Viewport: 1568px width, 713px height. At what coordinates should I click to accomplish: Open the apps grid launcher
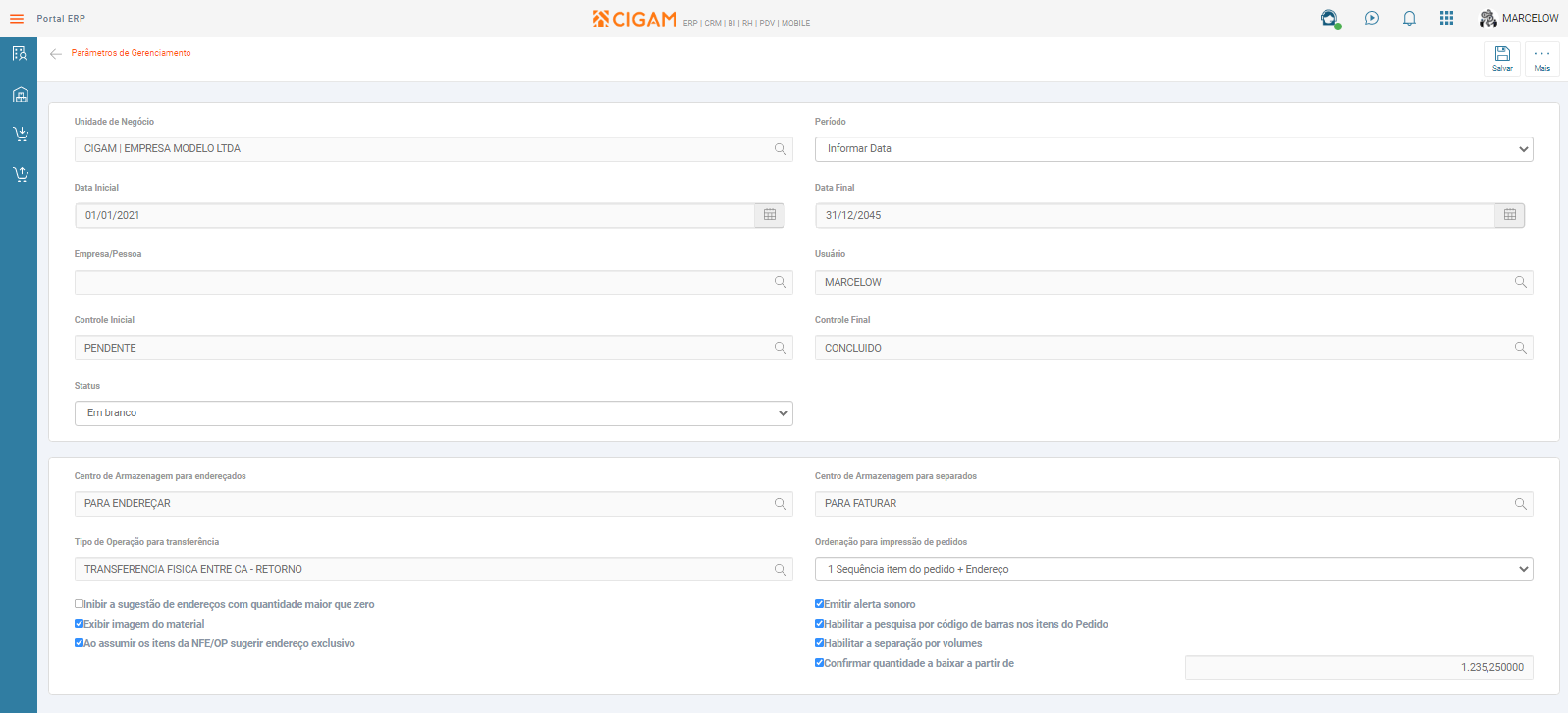click(1446, 19)
